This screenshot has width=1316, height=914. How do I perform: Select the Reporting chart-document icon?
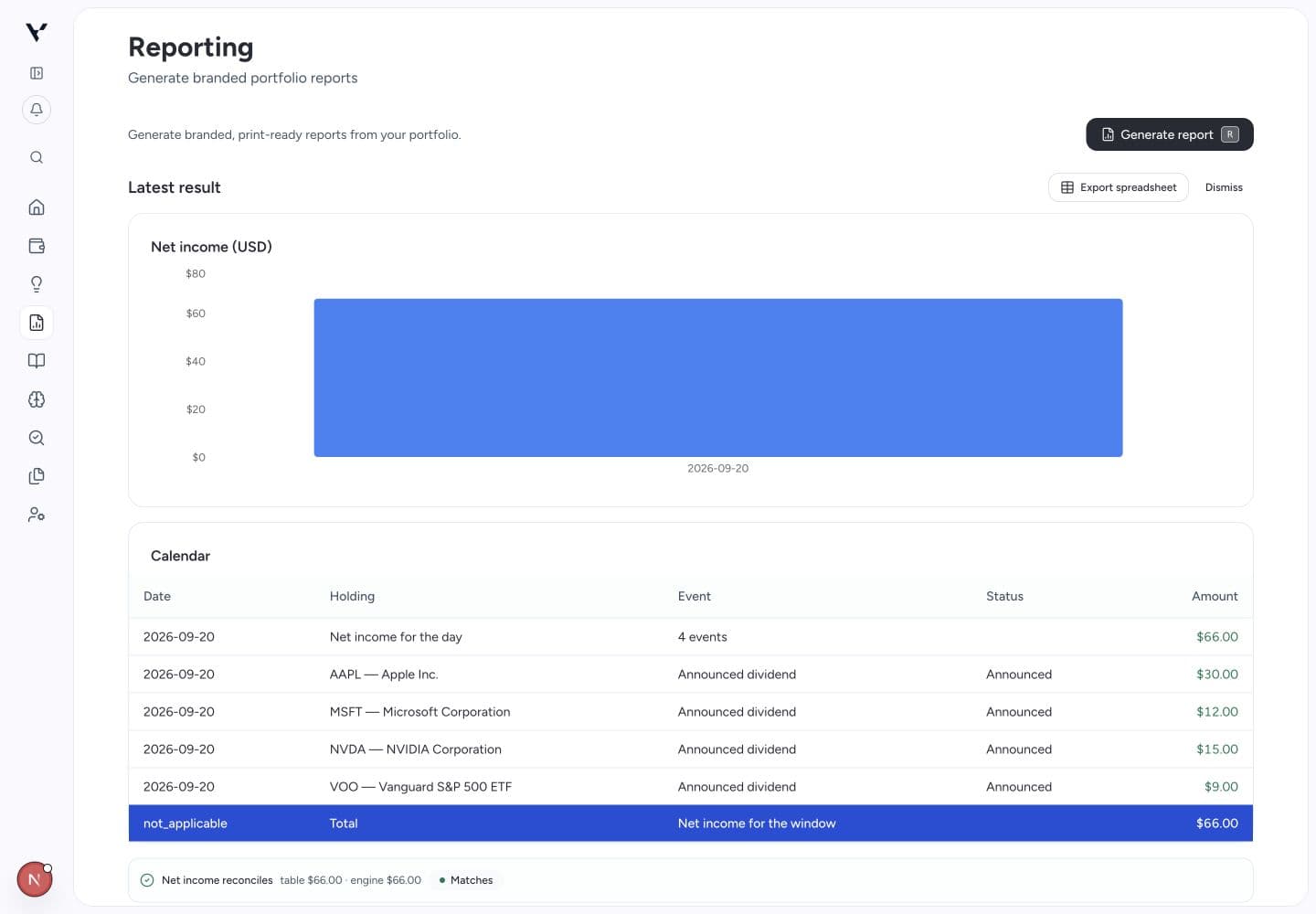tap(37, 323)
